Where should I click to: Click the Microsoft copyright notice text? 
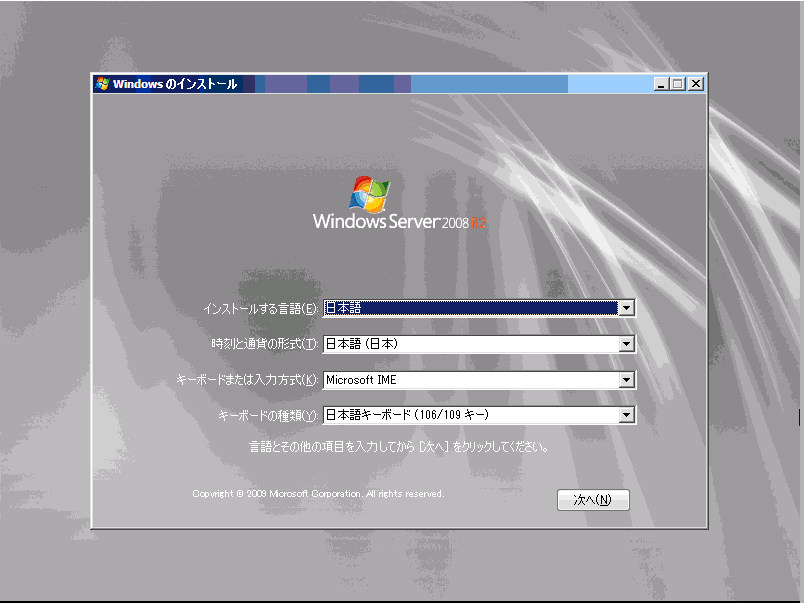click(x=318, y=494)
